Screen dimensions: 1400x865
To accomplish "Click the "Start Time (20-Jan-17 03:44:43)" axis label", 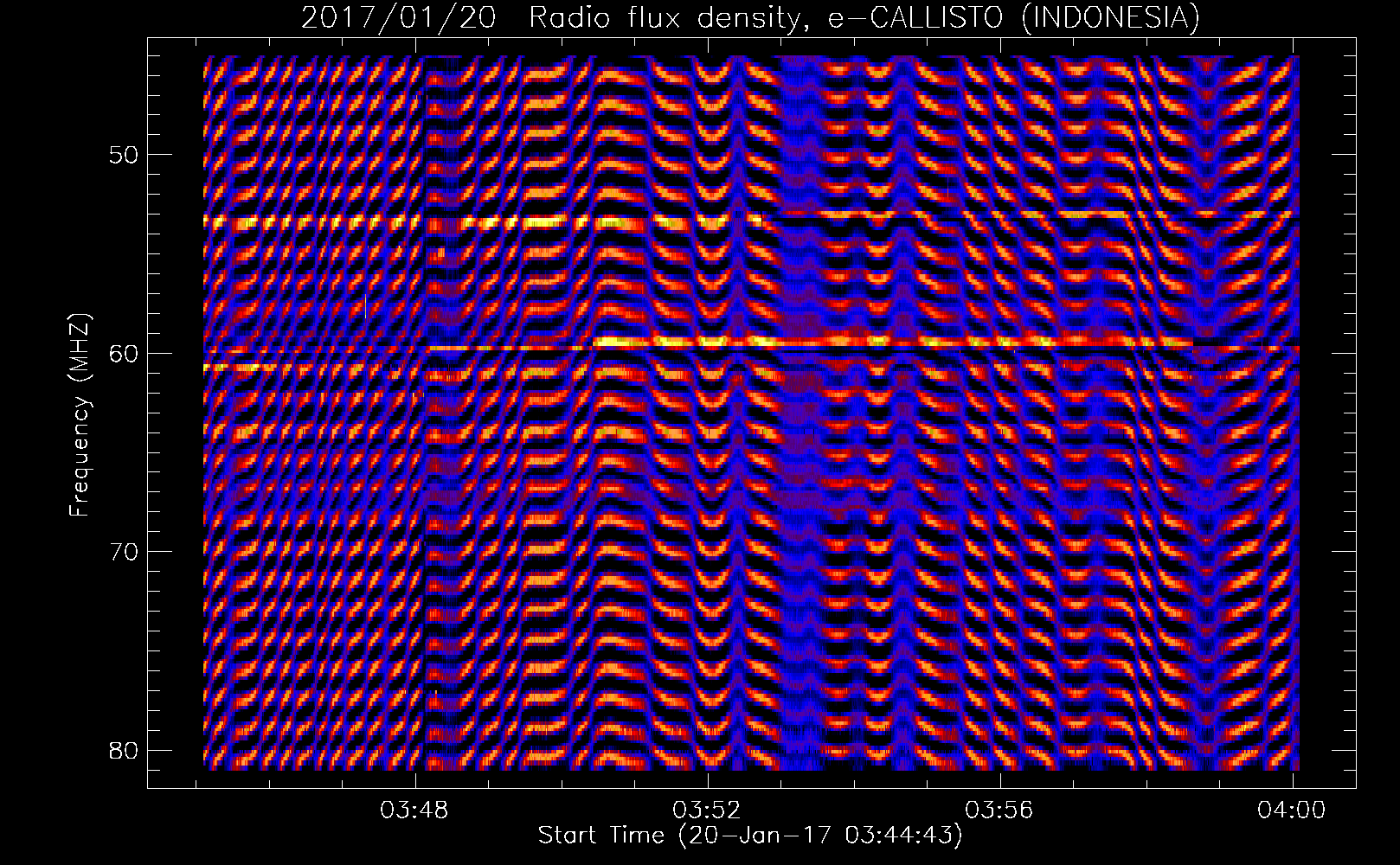I will 750,836.
